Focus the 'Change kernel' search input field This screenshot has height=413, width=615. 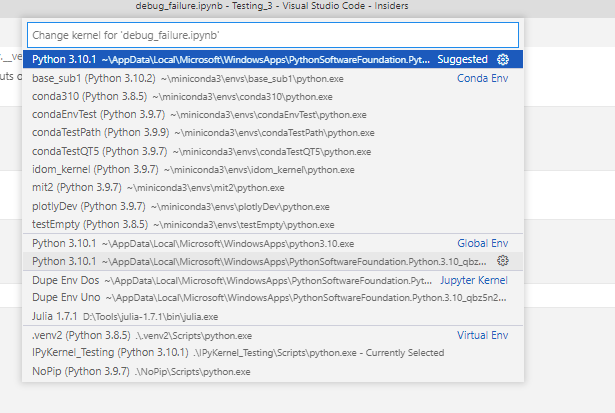[273, 35]
